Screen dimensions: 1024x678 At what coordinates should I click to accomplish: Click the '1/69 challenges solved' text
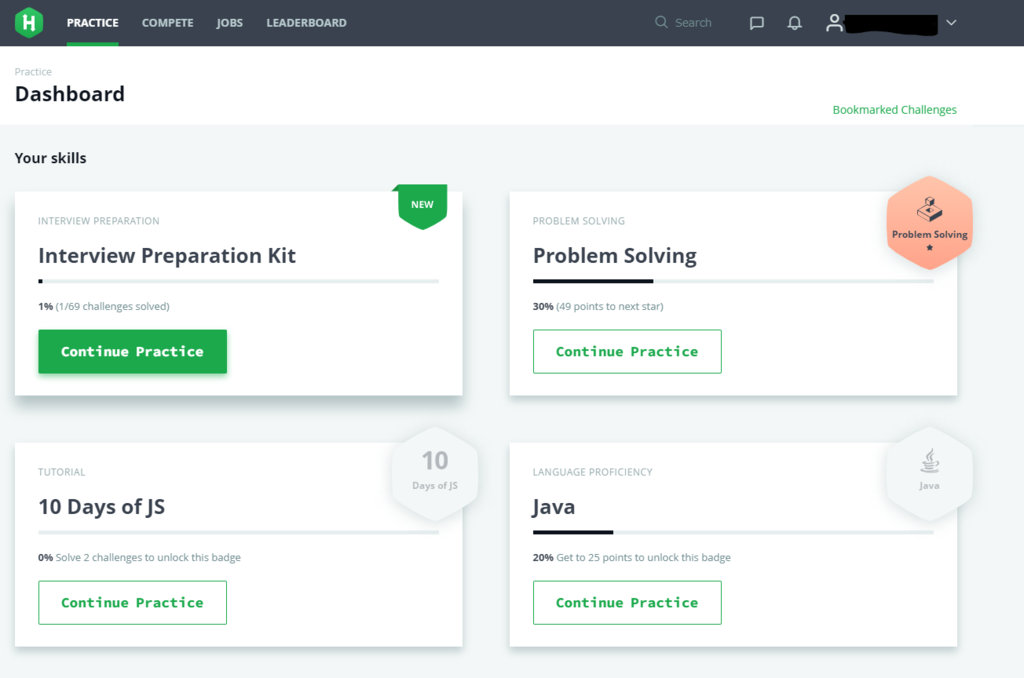point(112,306)
